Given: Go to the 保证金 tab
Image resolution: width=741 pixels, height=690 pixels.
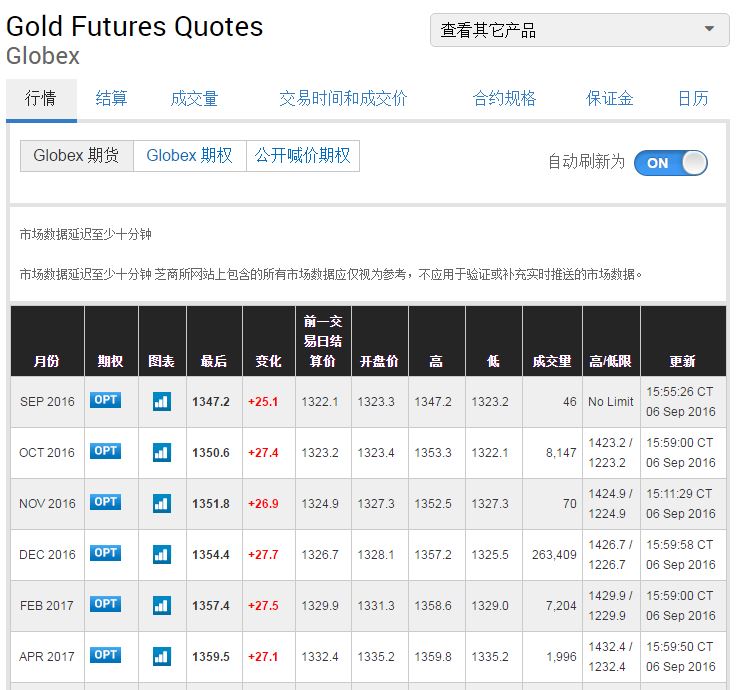Looking at the screenshot, I should tap(609, 98).
